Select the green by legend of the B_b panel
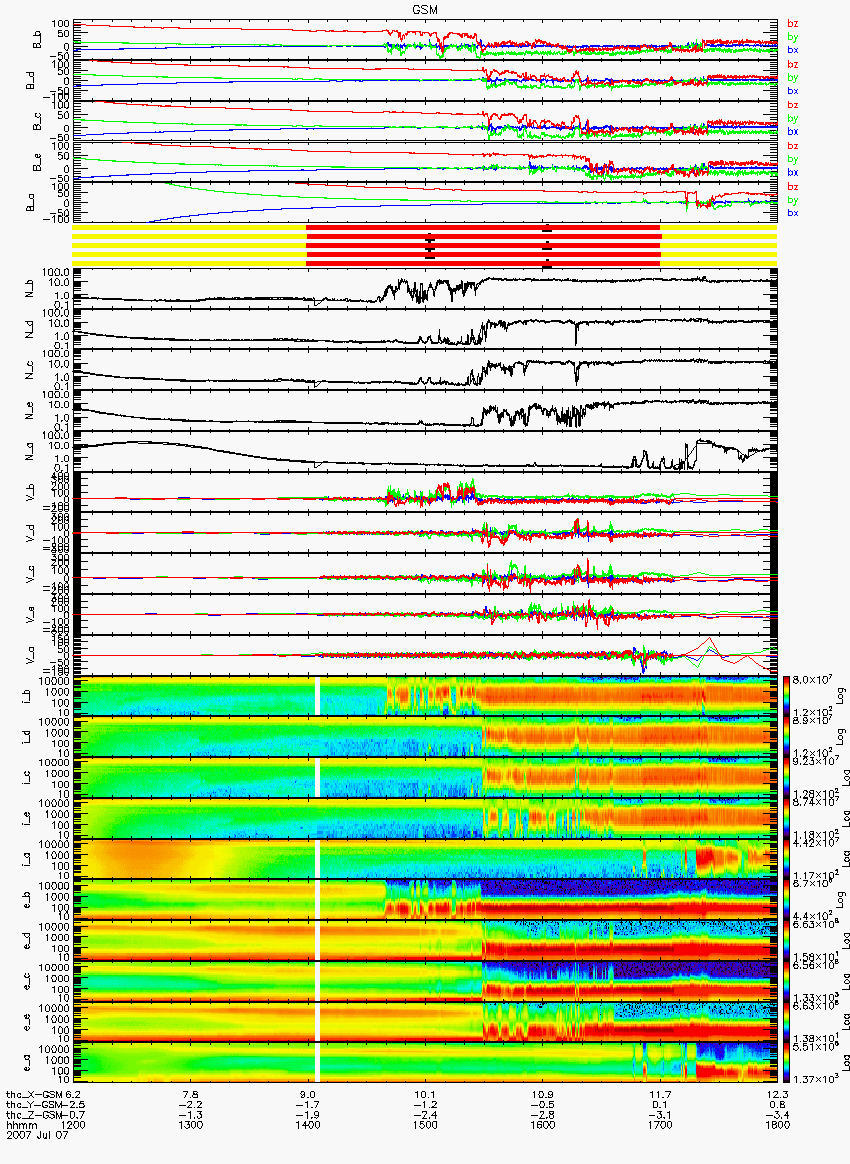Viewport: 850px width, 1164px height. [x=793, y=37]
